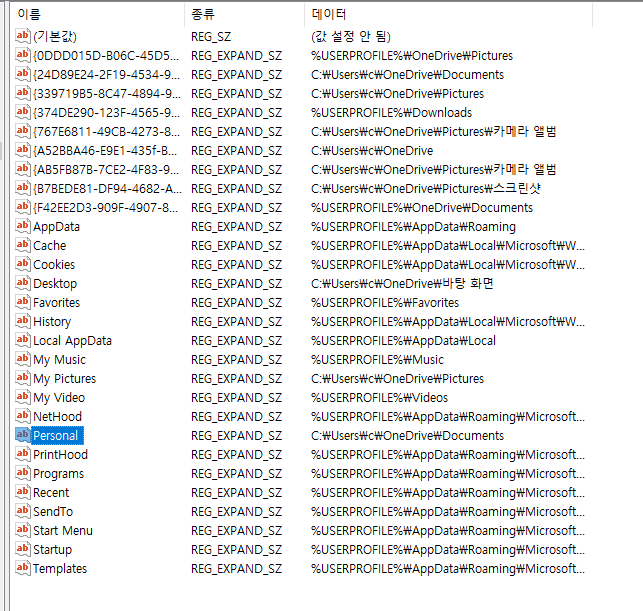
Task: Click the C:₩Users₩c₩OneDrive data cell
Action: click(372, 150)
